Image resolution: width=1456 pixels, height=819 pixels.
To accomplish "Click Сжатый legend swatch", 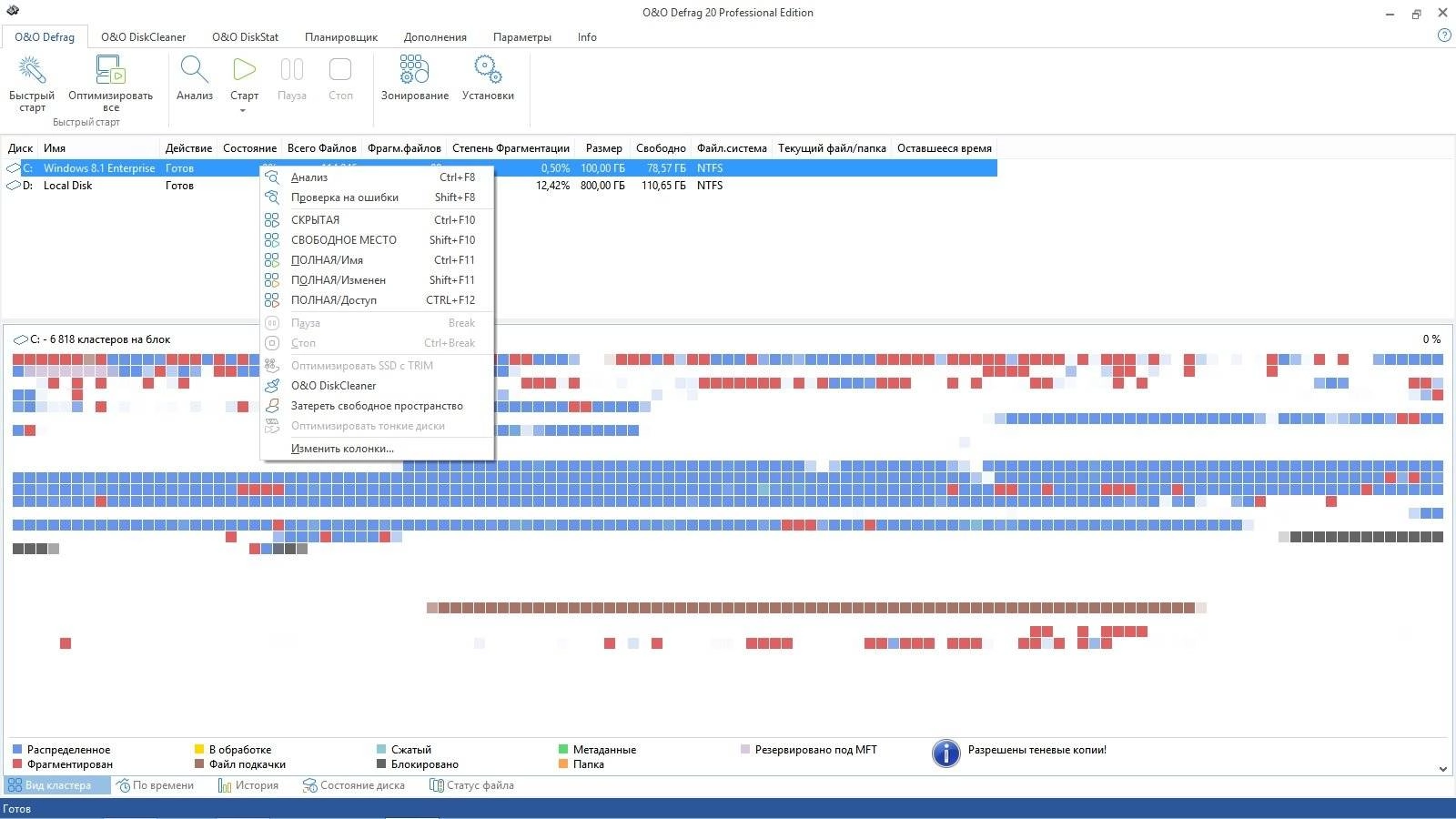I will (381, 750).
